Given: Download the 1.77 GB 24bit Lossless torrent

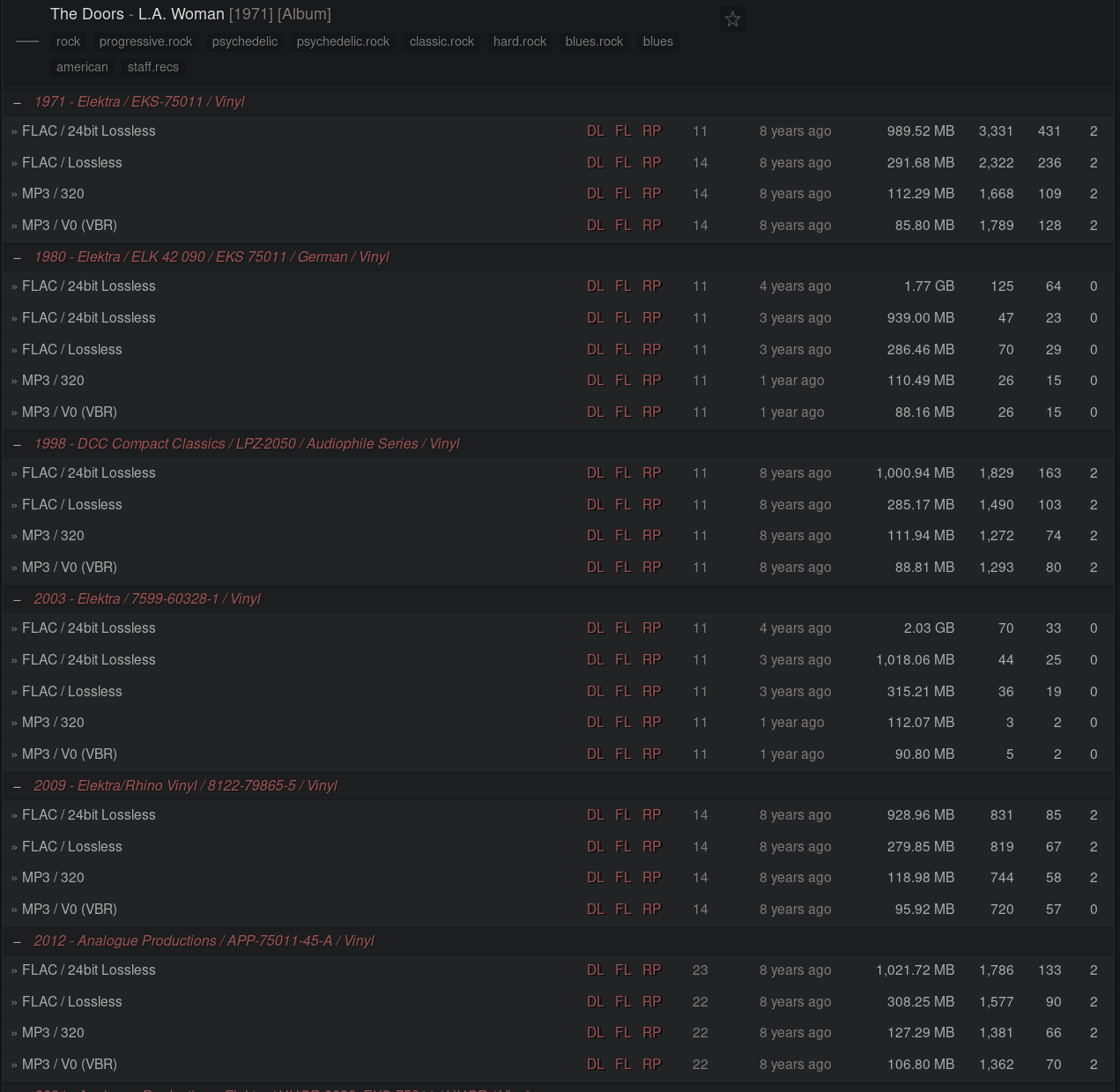Looking at the screenshot, I should coord(596,286).
